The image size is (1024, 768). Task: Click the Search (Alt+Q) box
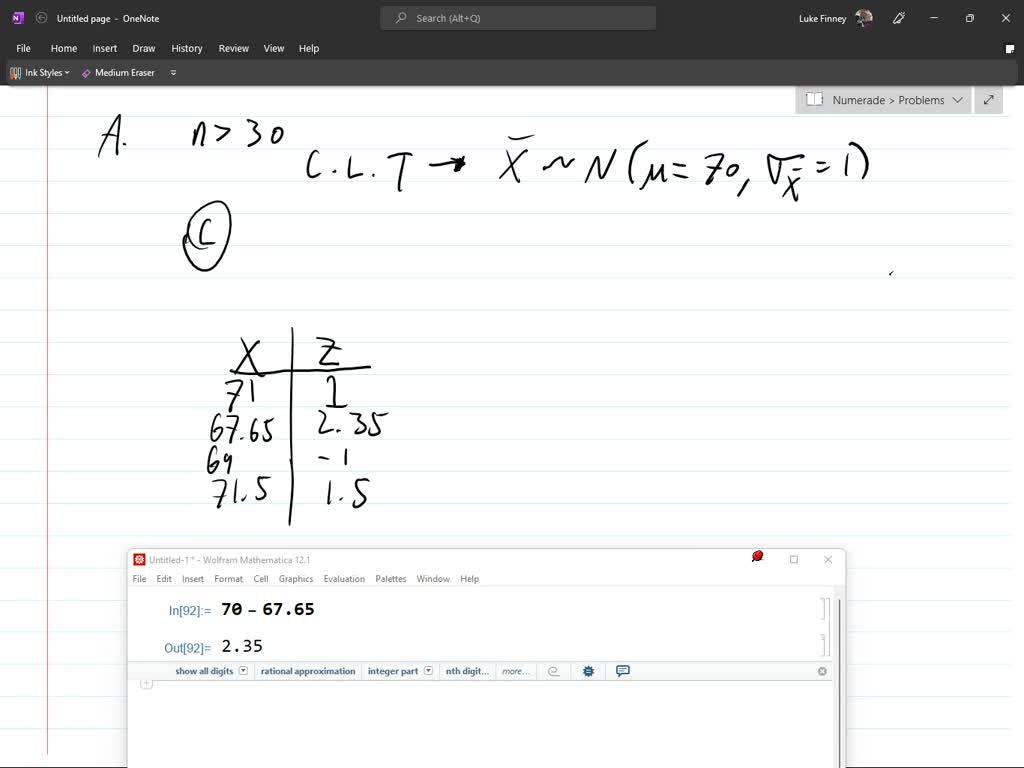tap(518, 18)
